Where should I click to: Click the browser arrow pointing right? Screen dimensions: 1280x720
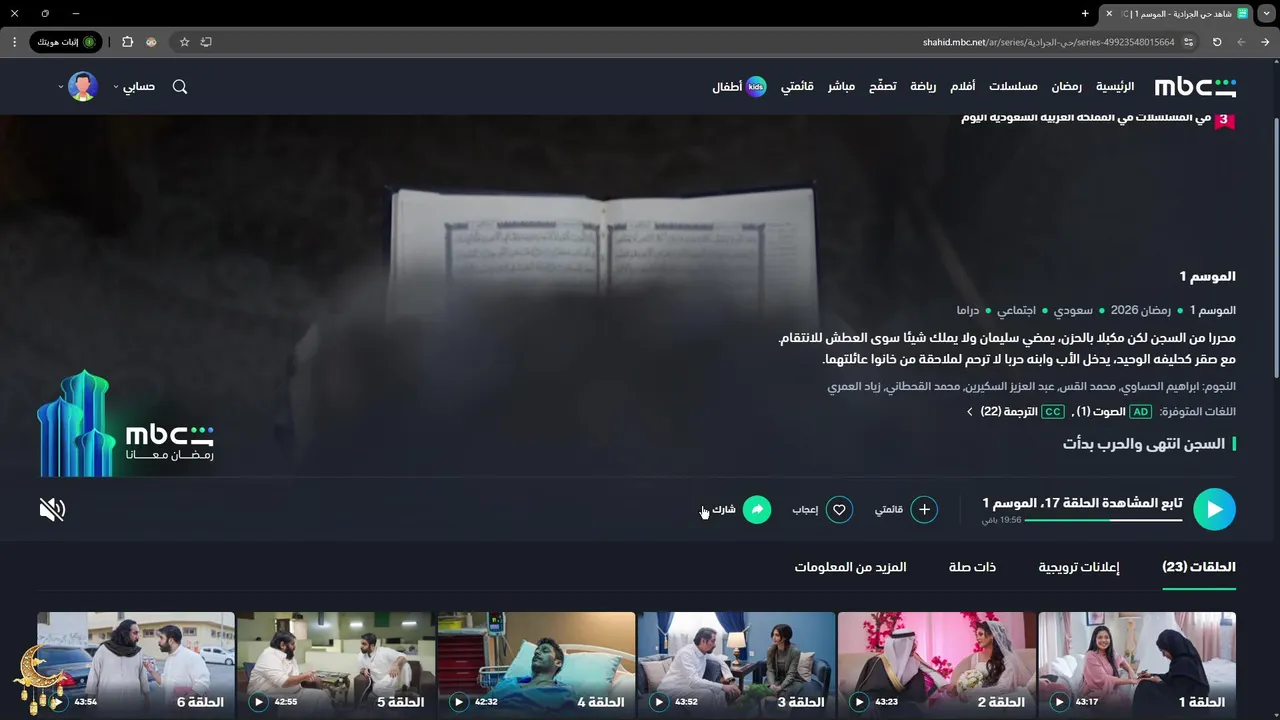1266,42
